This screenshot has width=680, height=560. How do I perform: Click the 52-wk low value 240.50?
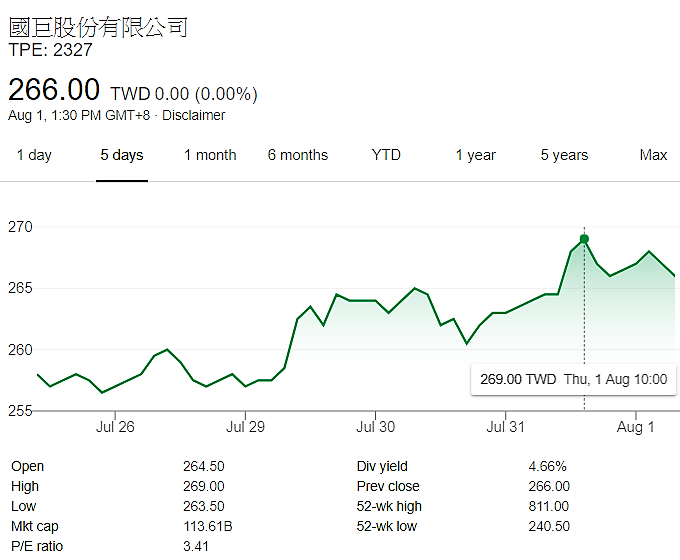pyautogui.click(x=549, y=526)
